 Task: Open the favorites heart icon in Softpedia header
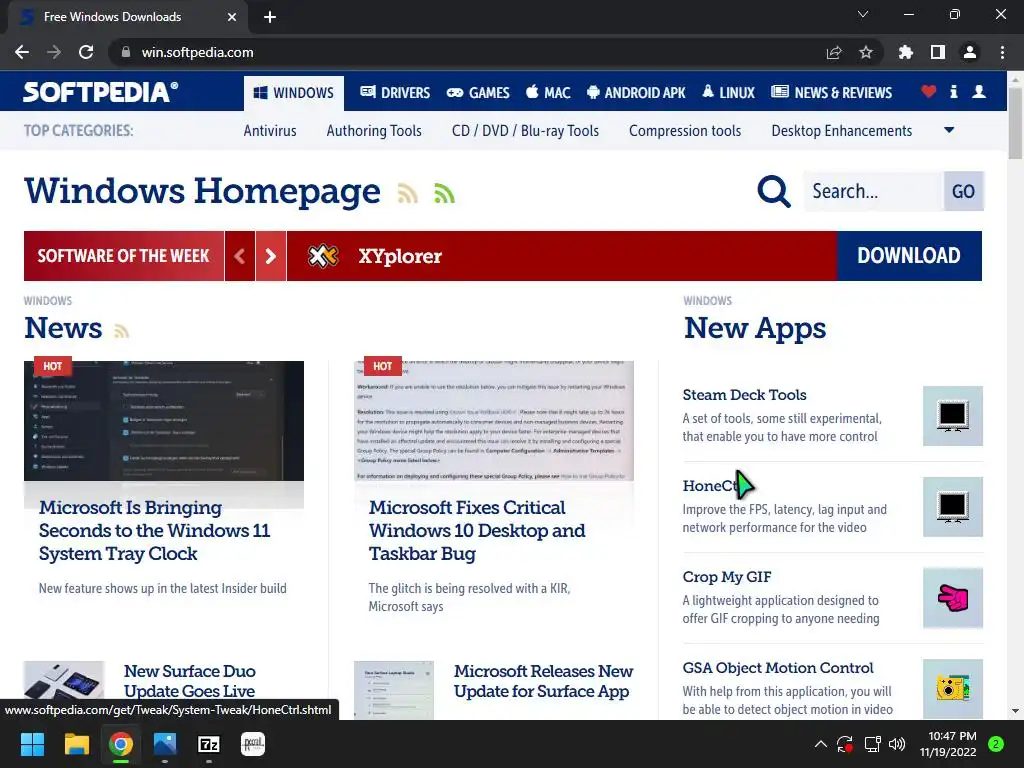coord(928,92)
